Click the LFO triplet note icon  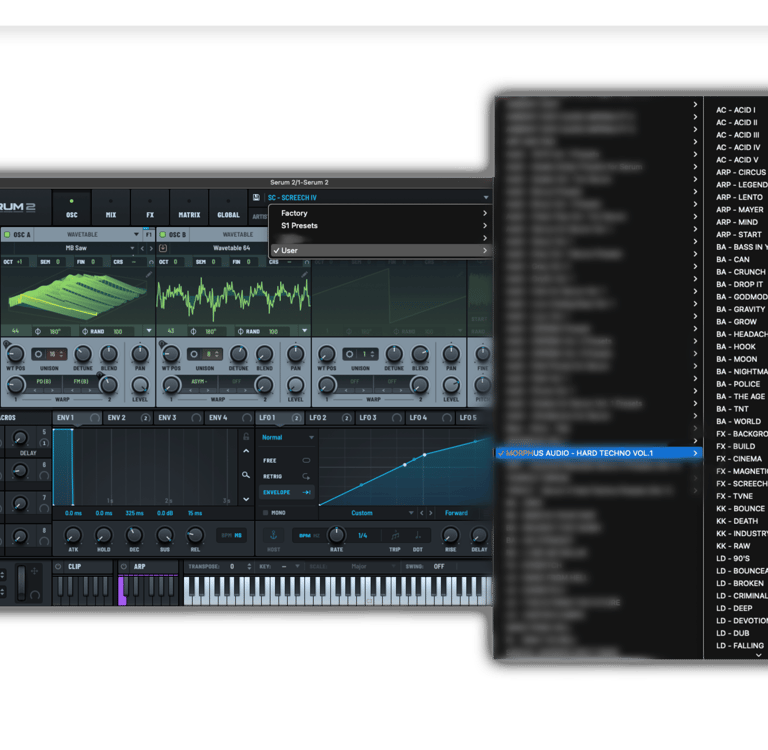click(395, 535)
